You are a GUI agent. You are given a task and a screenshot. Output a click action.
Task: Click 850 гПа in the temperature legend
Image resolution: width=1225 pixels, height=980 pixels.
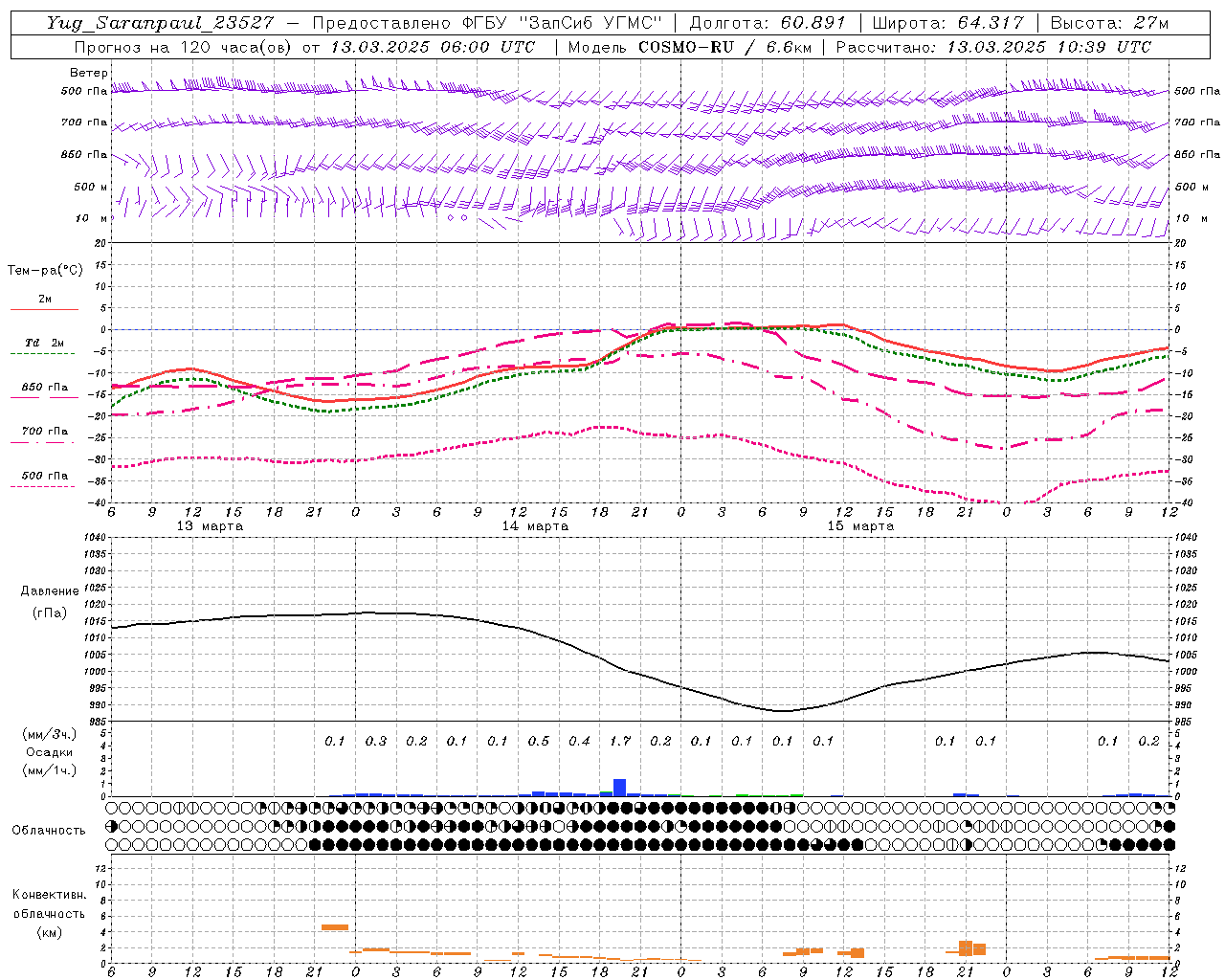tap(45, 388)
